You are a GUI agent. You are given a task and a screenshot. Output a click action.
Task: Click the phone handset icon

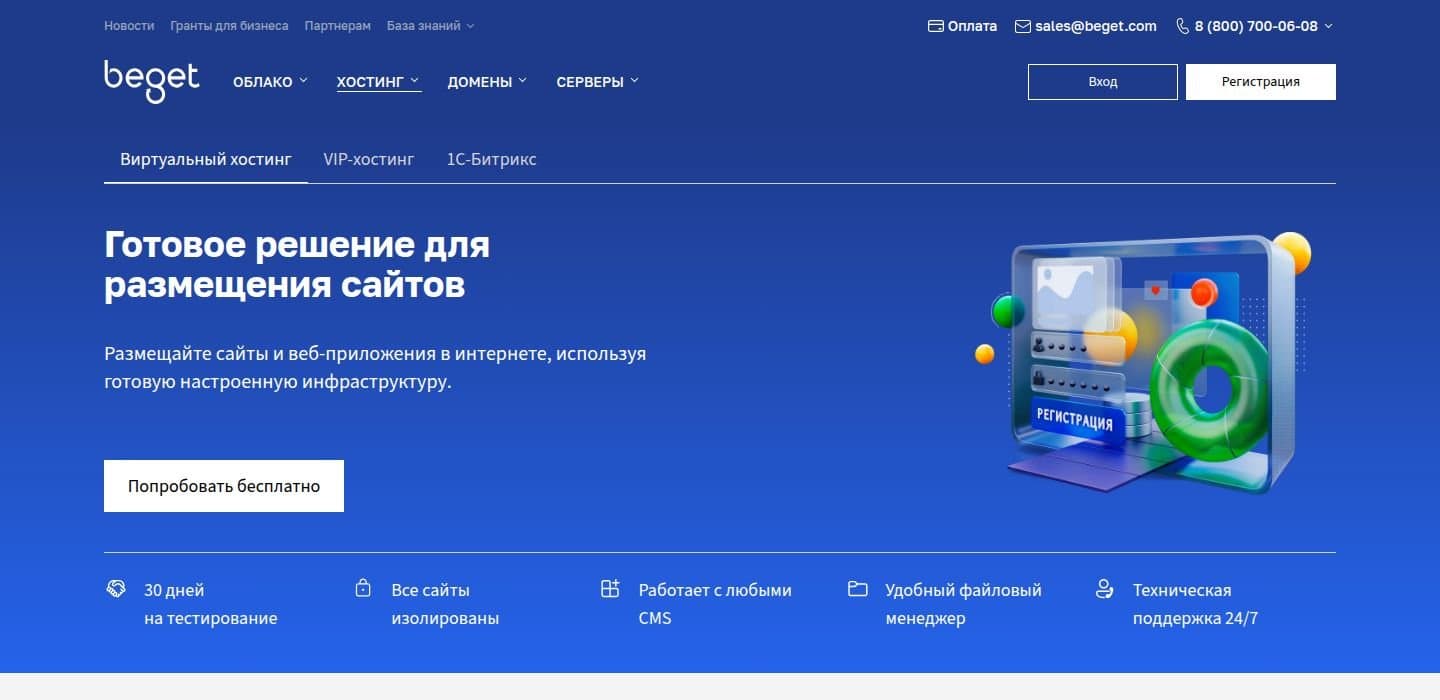pos(1183,27)
